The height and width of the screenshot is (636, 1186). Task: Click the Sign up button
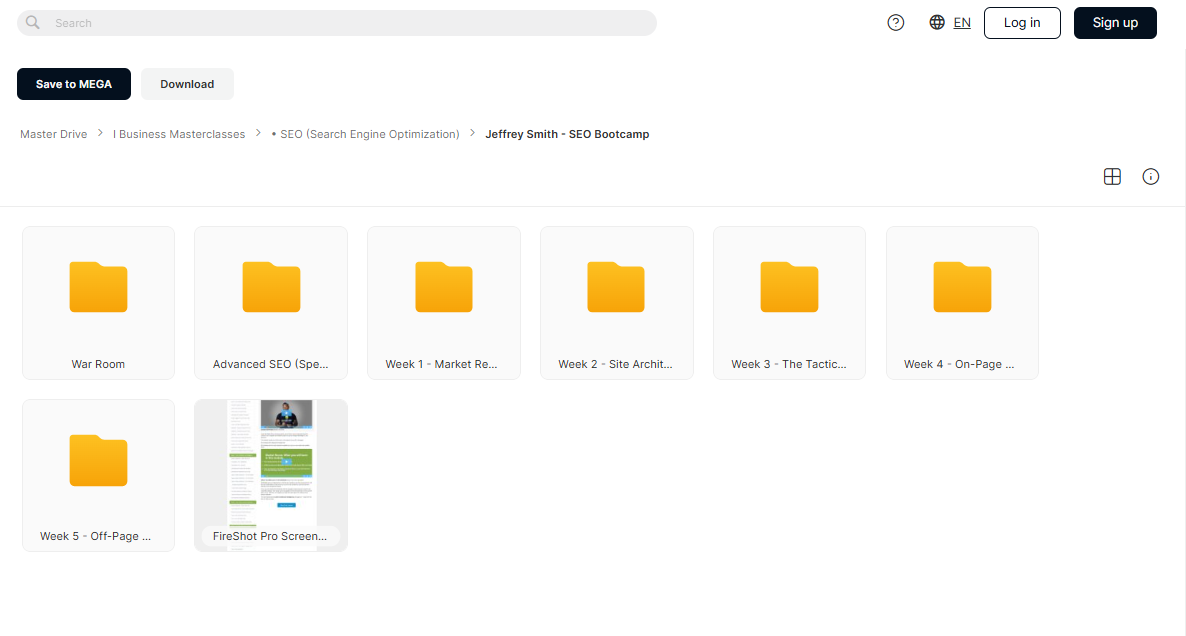point(1115,23)
